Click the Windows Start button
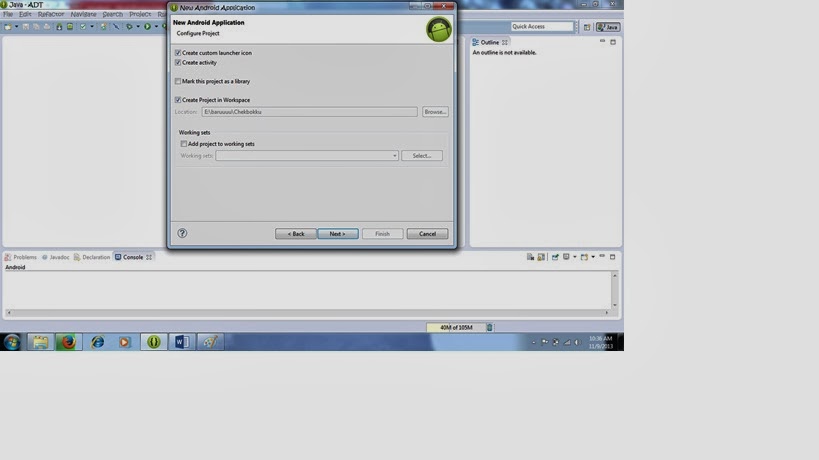This screenshot has height=460, width=819. (12, 342)
